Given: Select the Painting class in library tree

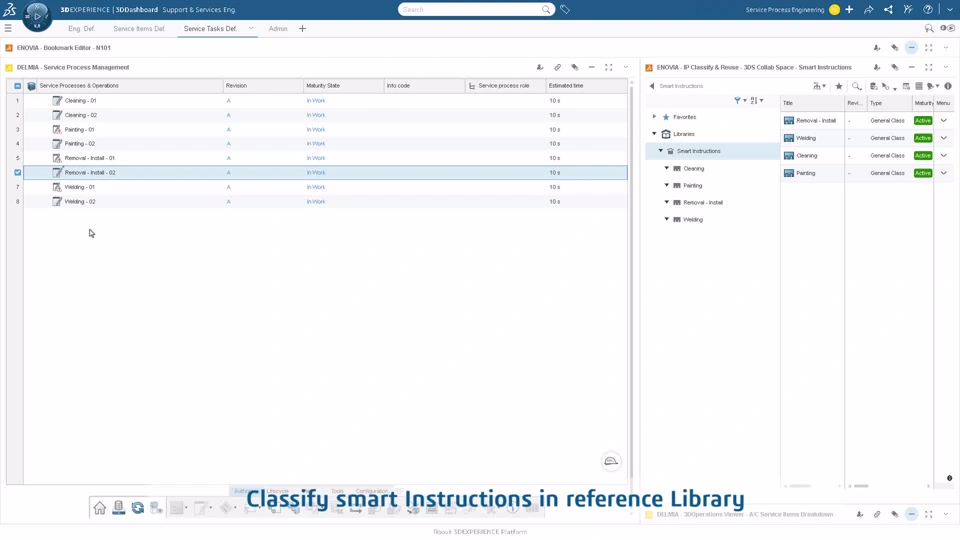Looking at the screenshot, I should click(x=692, y=186).
